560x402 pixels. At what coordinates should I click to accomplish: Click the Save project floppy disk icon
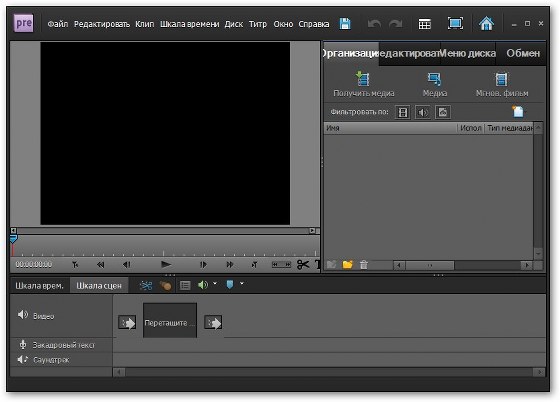click(x=345, y=24)
